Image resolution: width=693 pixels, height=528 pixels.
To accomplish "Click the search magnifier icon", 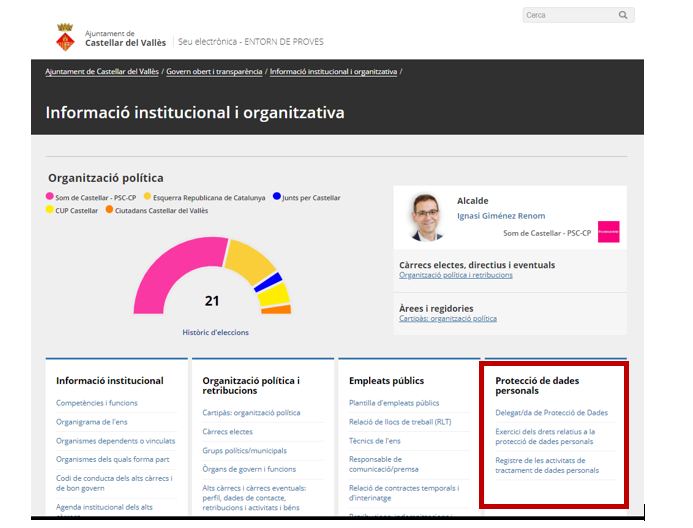I will tap(623, 15).
